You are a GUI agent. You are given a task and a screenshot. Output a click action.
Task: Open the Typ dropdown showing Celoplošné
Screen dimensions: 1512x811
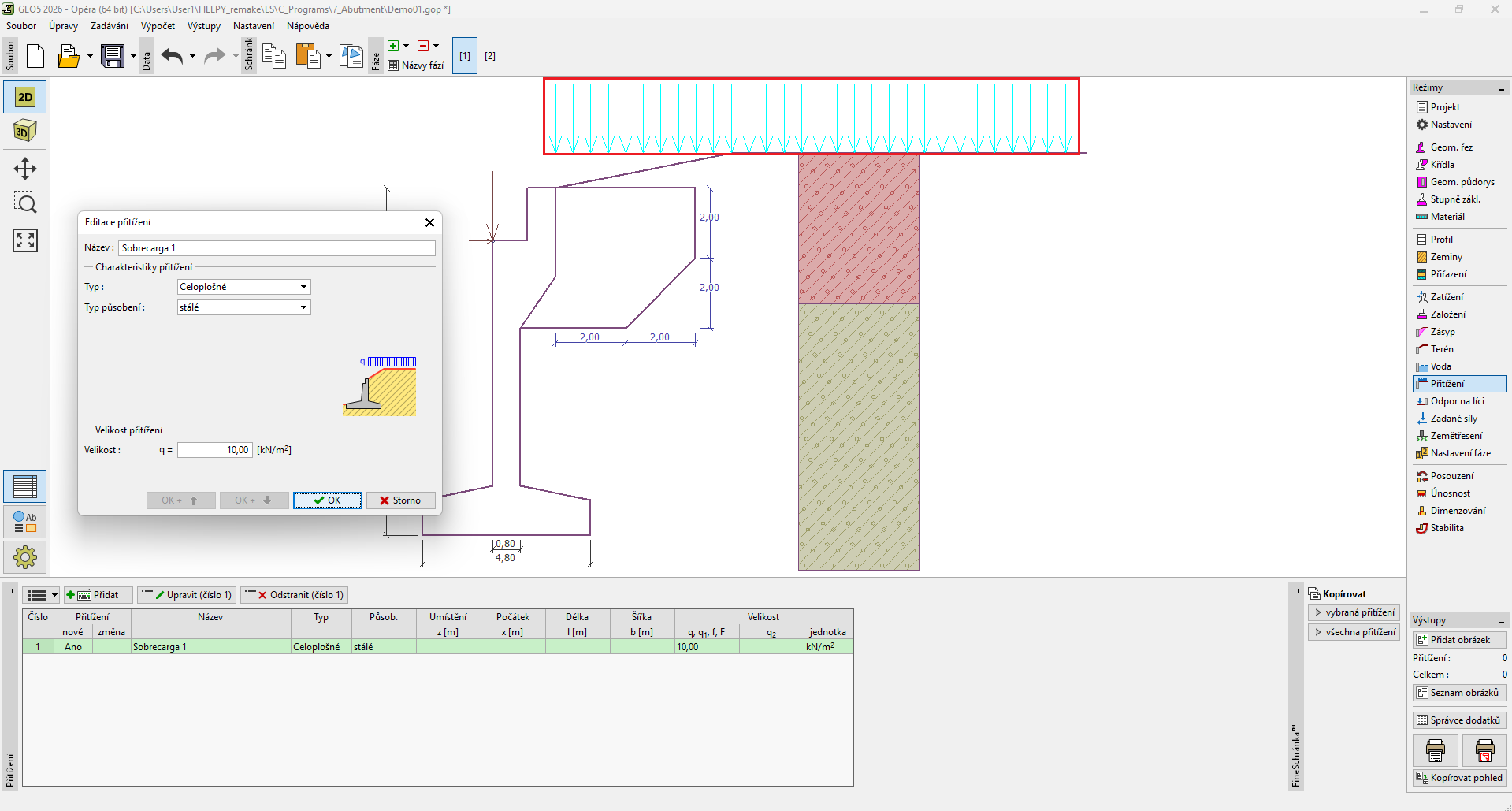[x=243, y=287]
